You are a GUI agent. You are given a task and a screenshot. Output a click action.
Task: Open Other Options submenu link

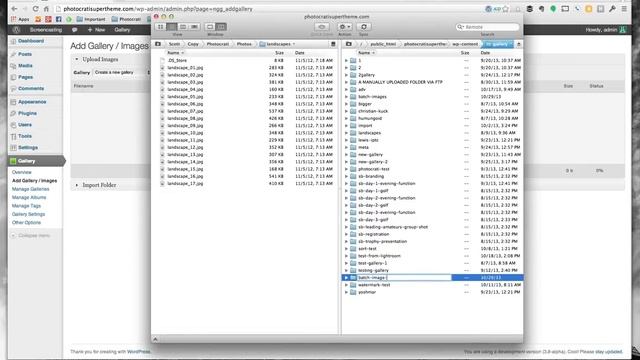(26, 223)
